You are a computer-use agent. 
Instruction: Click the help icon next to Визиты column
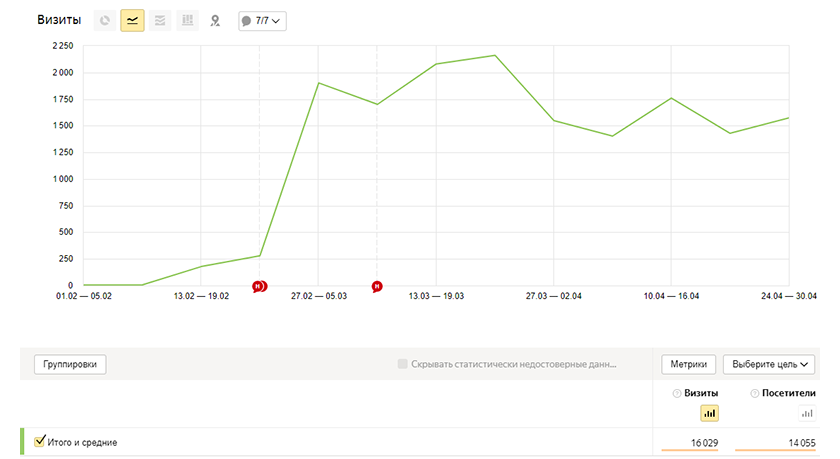point(676,394)
